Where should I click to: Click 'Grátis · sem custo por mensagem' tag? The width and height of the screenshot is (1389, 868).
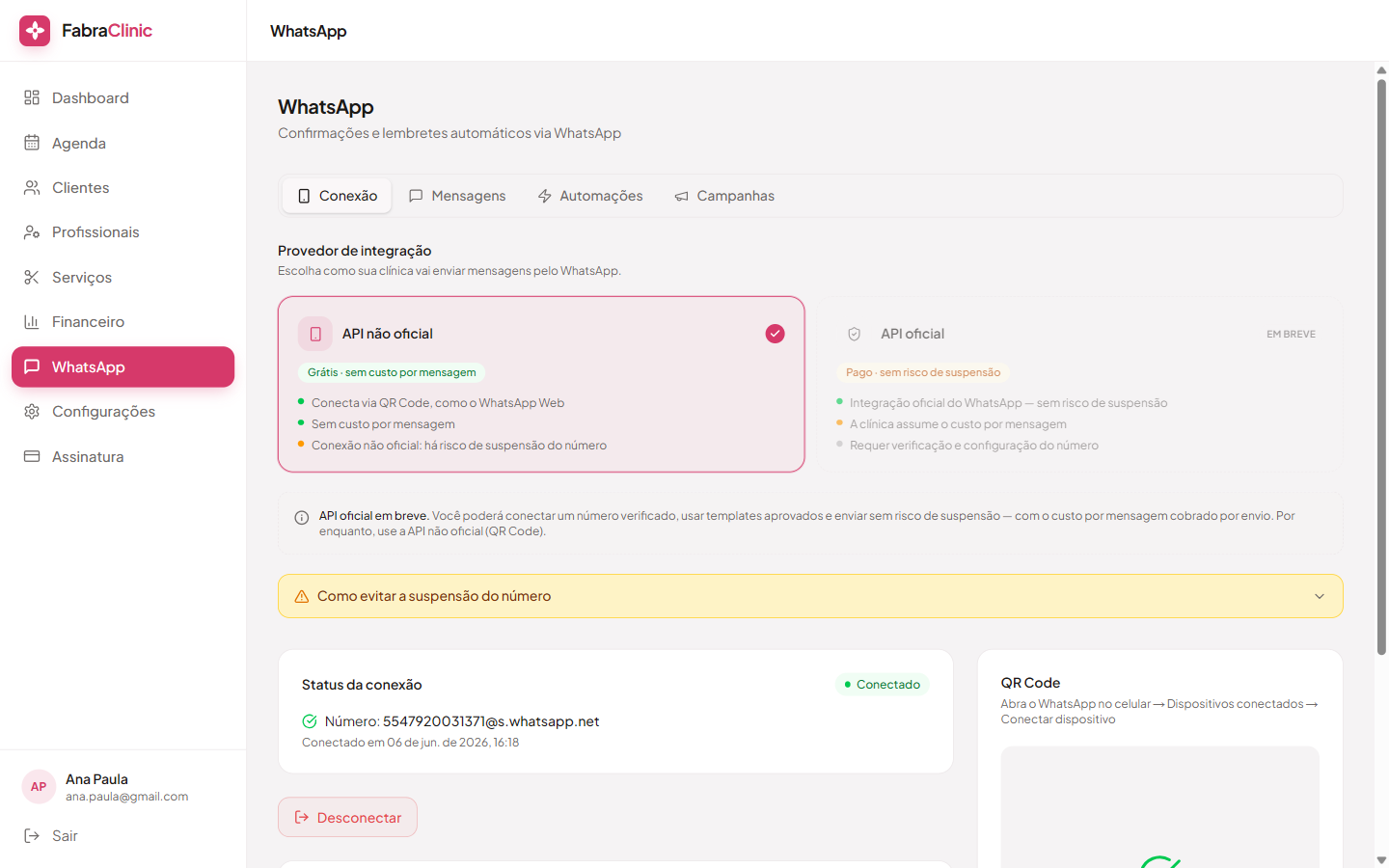click(x=392, y=372)
